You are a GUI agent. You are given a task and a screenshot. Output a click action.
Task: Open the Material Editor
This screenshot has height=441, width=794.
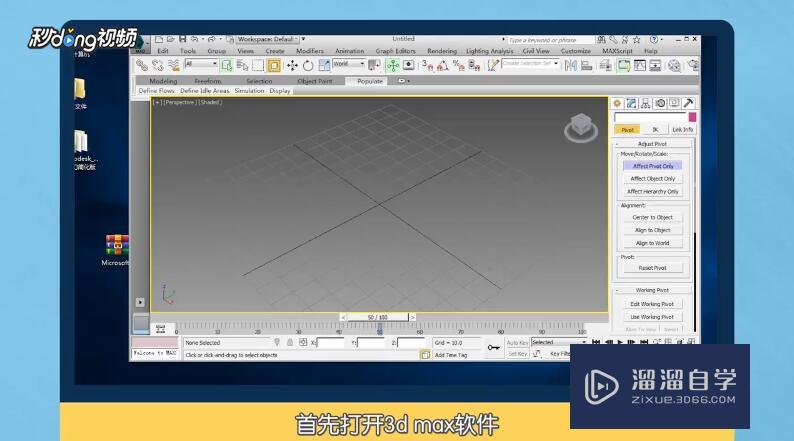click(674, 65)
